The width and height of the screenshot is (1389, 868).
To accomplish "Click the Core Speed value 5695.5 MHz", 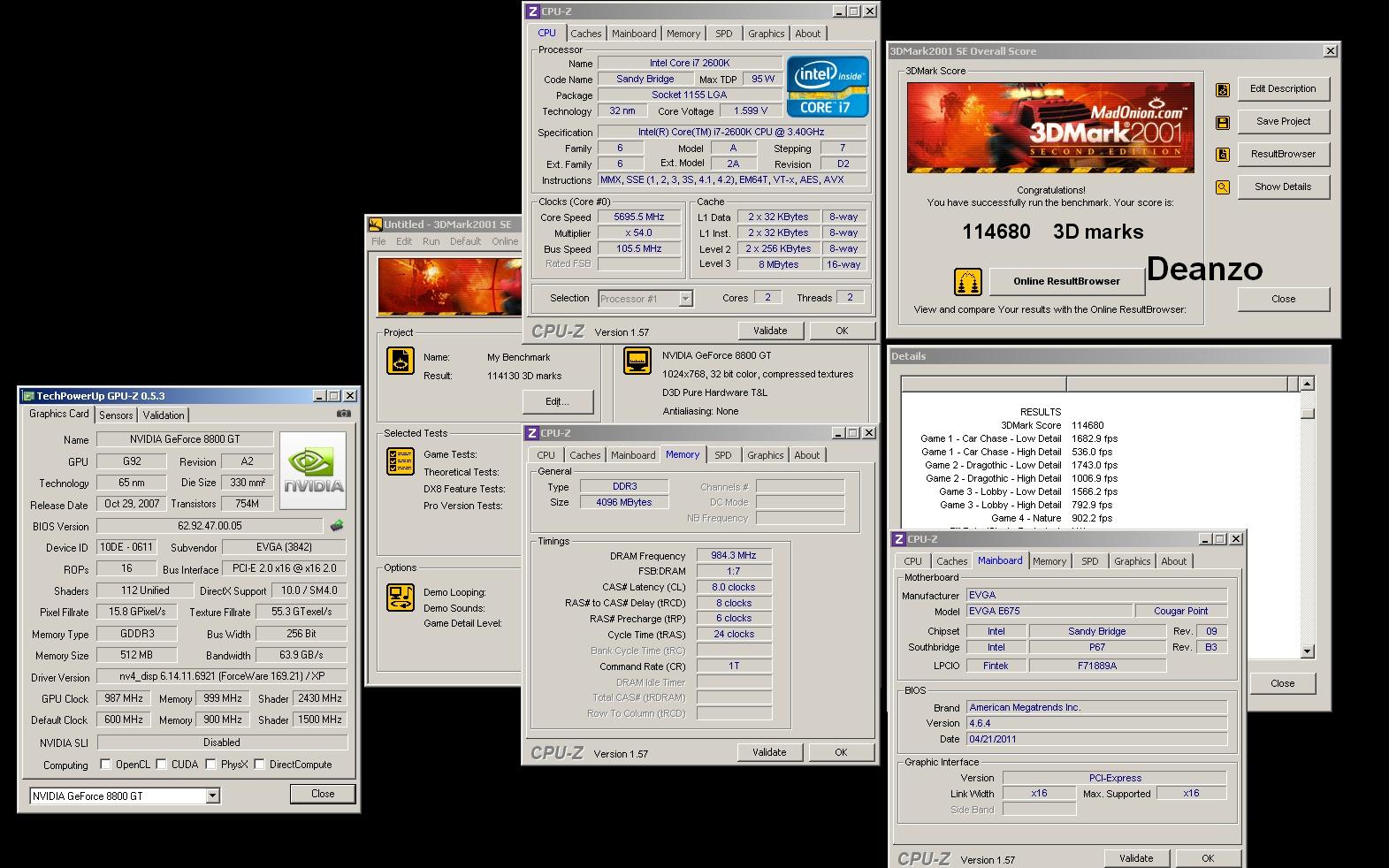I will pyautogui.click(x=639, y=217).
